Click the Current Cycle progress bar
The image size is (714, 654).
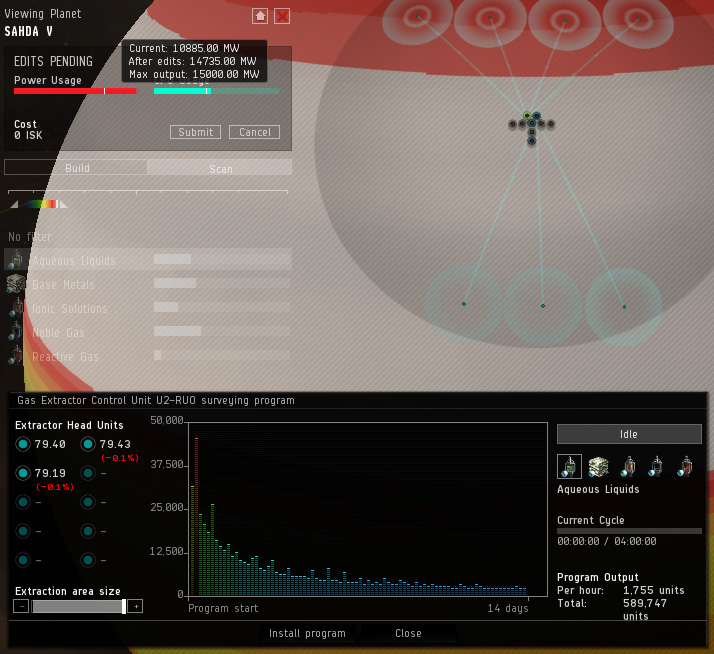[629, 531]
